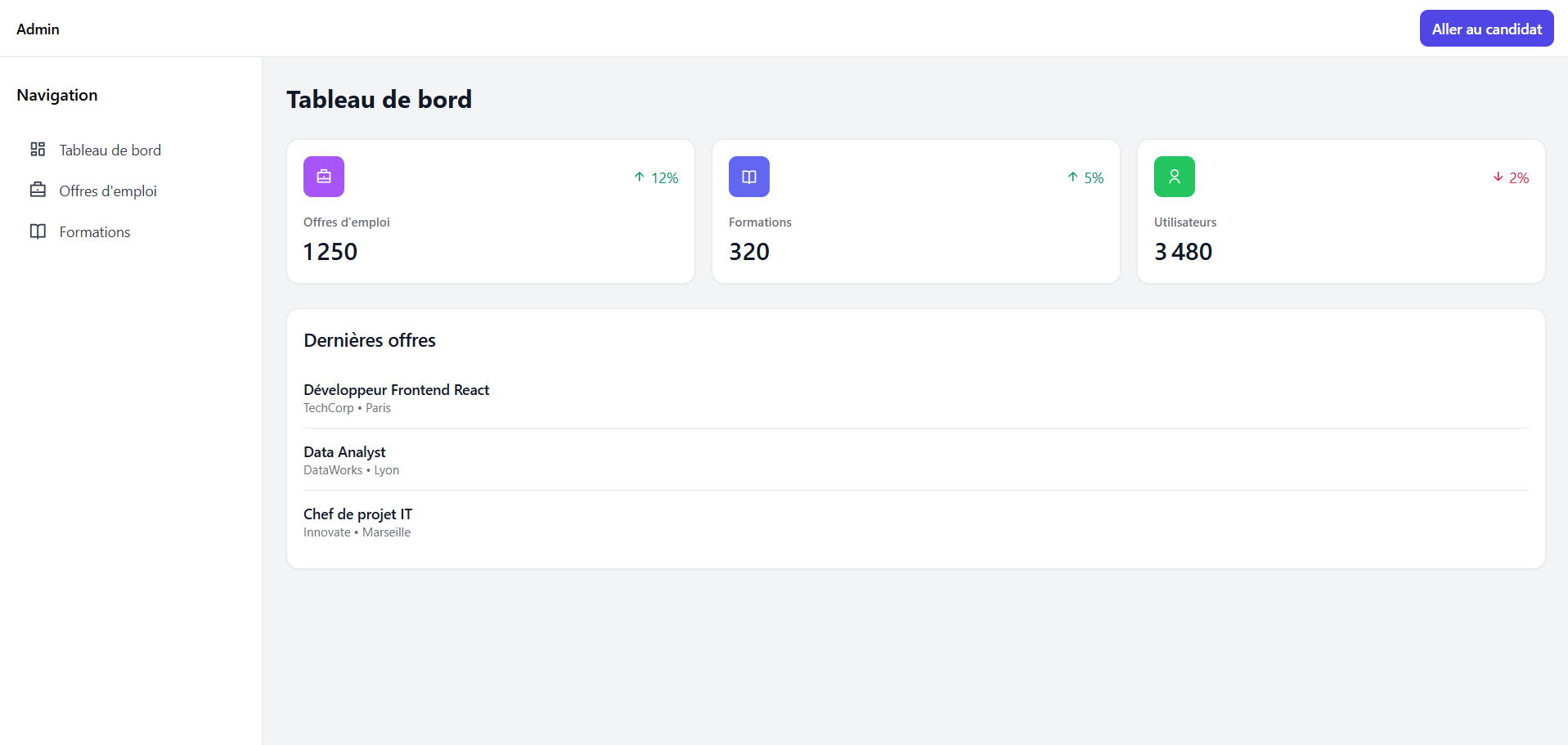
Task: Click the open book icon in sidebar
Action: coord(38,231)
